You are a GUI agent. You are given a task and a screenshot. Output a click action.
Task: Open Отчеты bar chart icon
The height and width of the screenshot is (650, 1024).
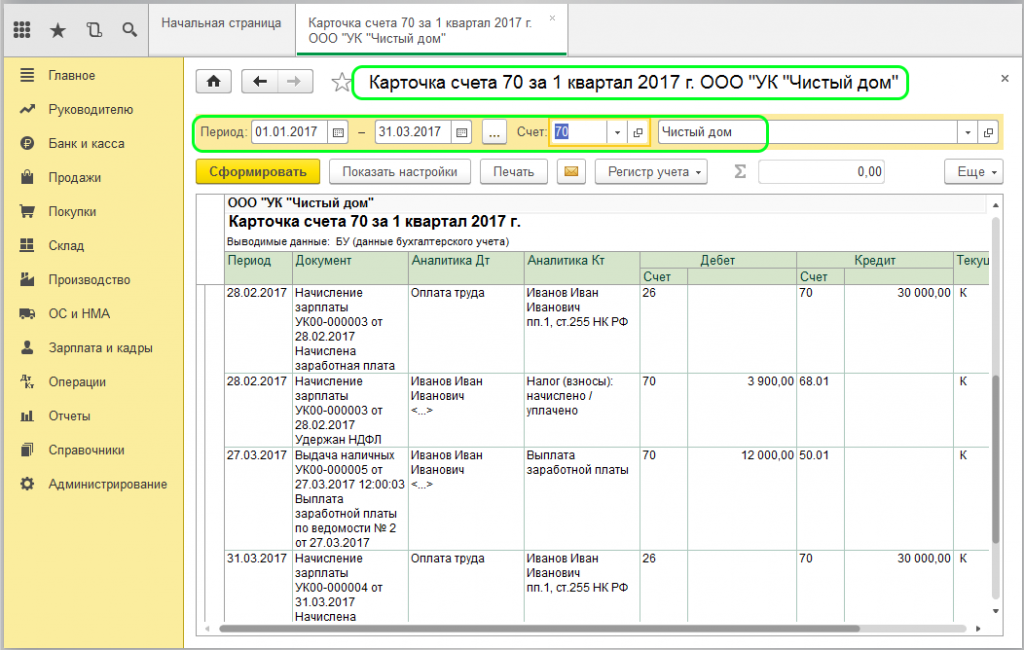click(27, 415)
